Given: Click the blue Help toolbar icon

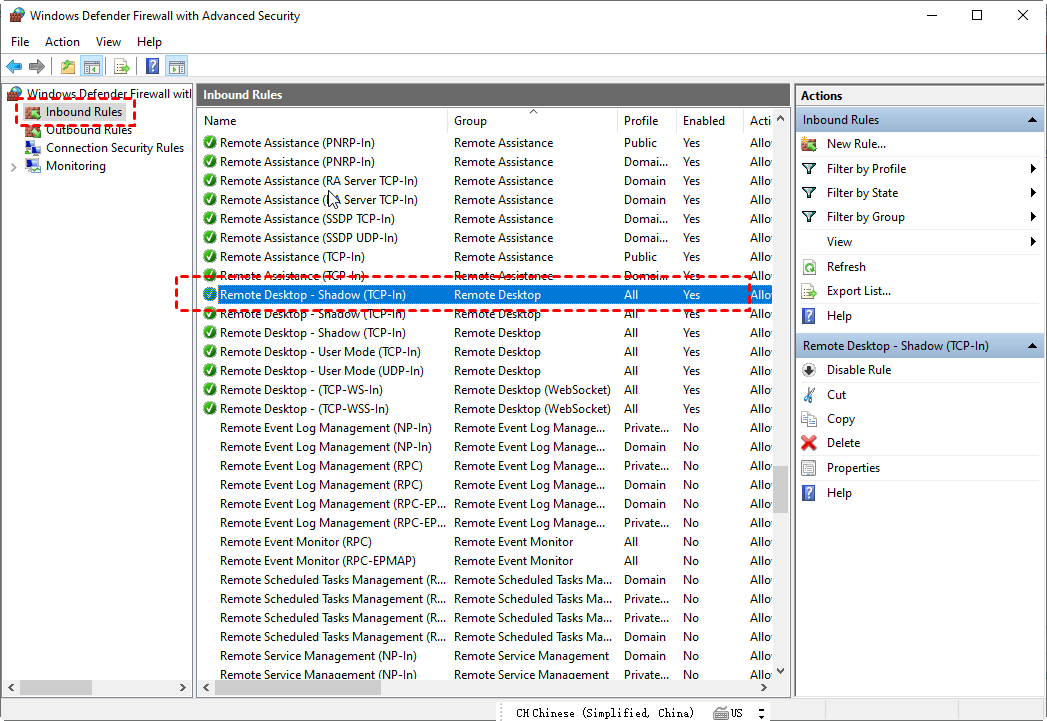Looking at the screenshot, I should tap(152, 67).
